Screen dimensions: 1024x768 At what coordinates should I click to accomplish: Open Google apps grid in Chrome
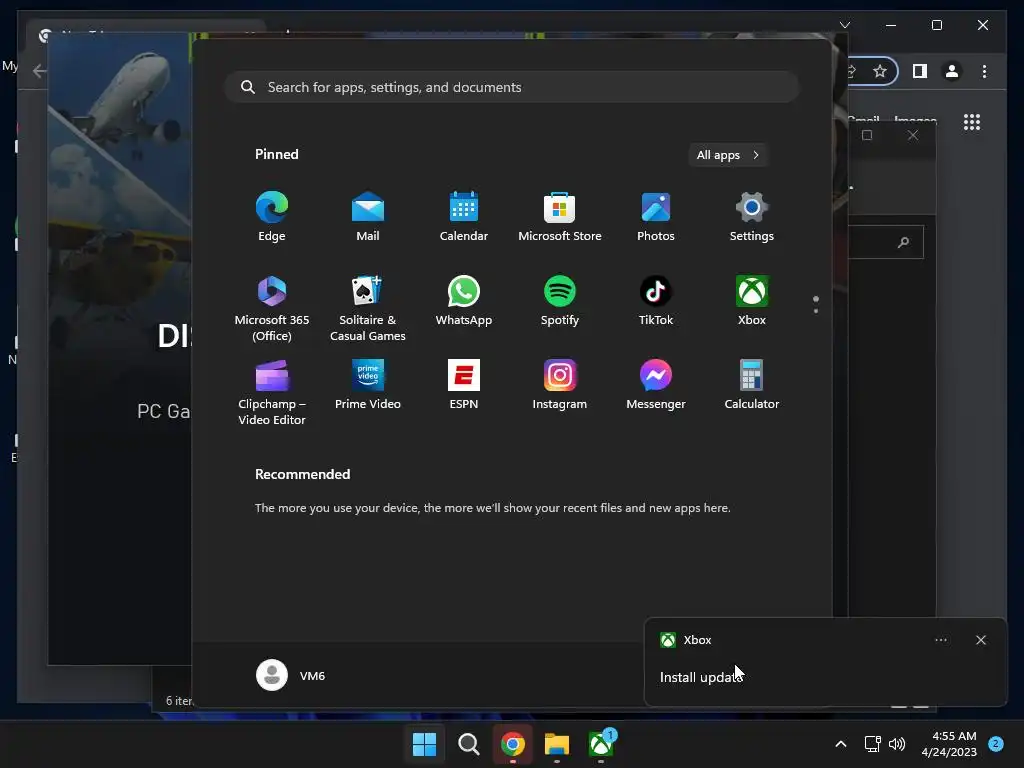click(x=972, y=122)
